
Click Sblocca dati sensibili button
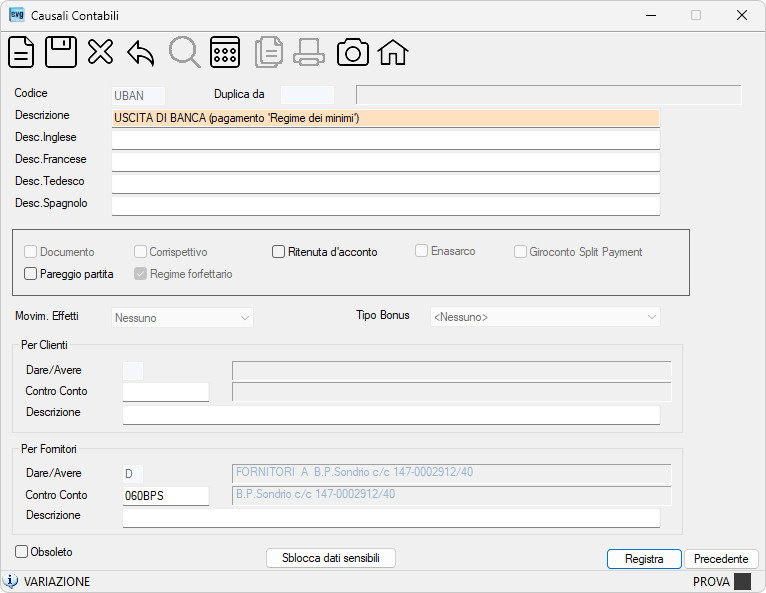pyautogui.click(x=331, y=558)
